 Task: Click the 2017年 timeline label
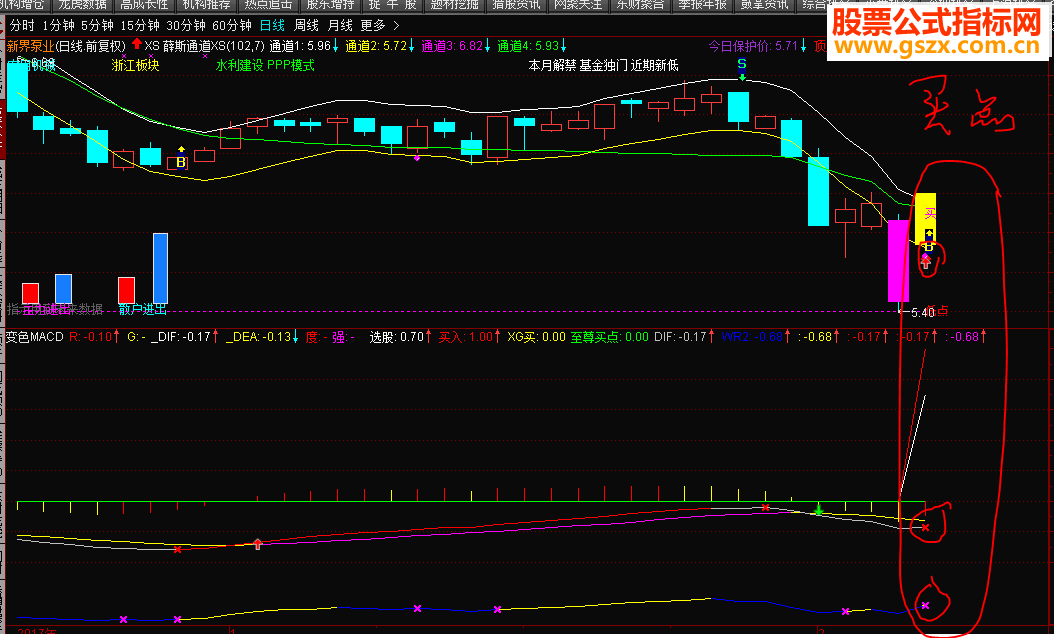pos(37,633)
